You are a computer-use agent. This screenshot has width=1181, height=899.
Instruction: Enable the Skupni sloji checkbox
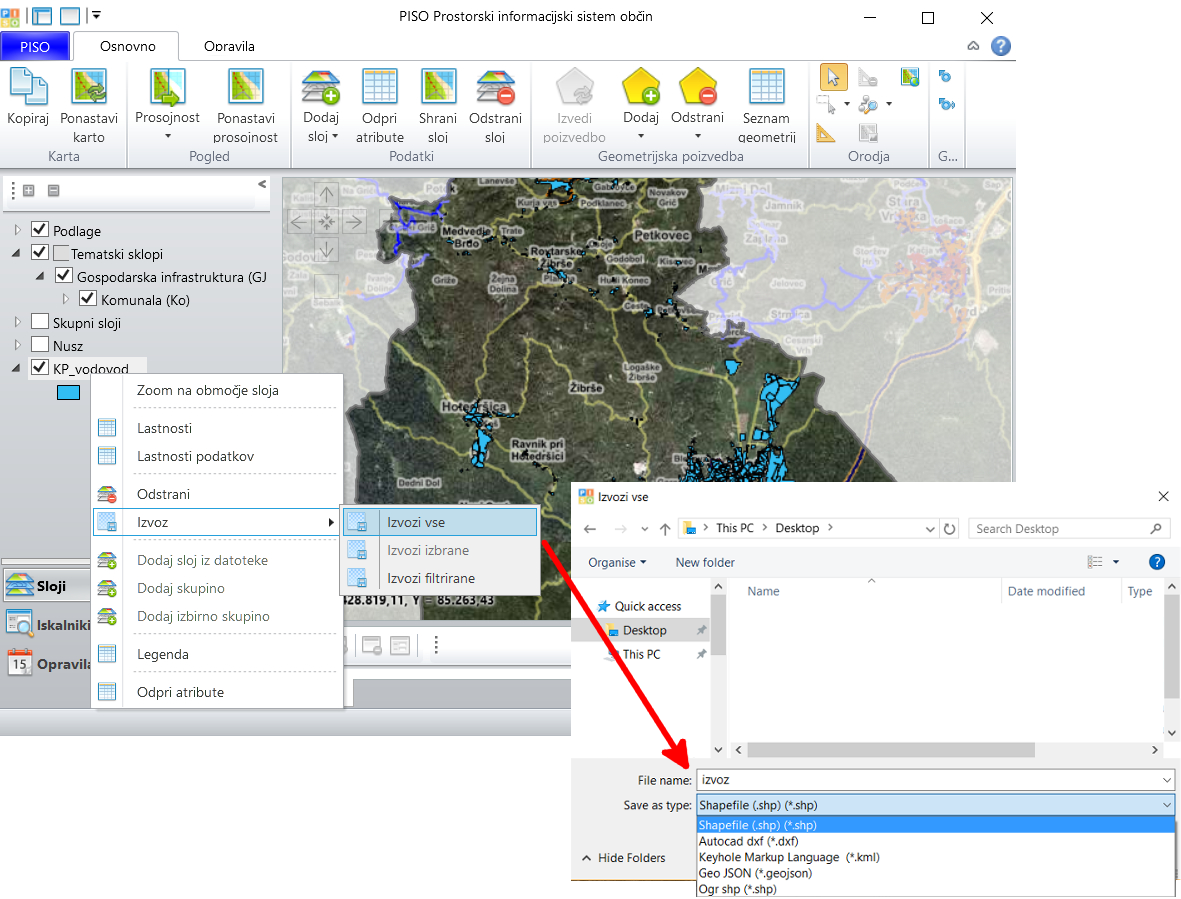pos(40,322)
